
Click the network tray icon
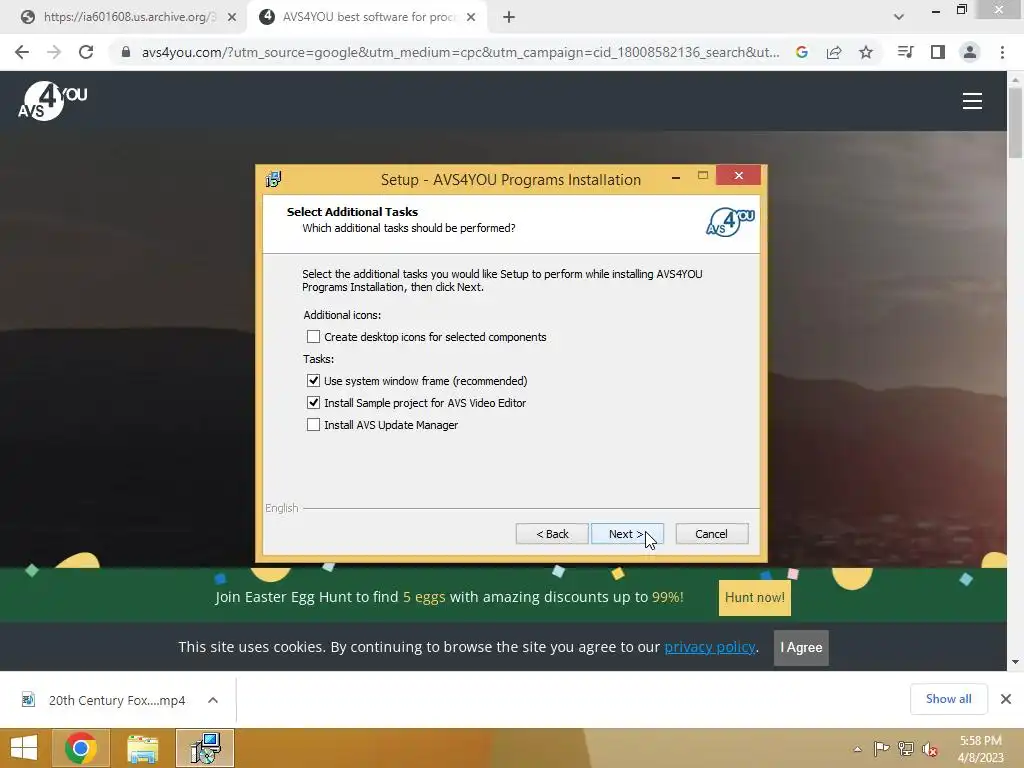click(x=906, y=749)
